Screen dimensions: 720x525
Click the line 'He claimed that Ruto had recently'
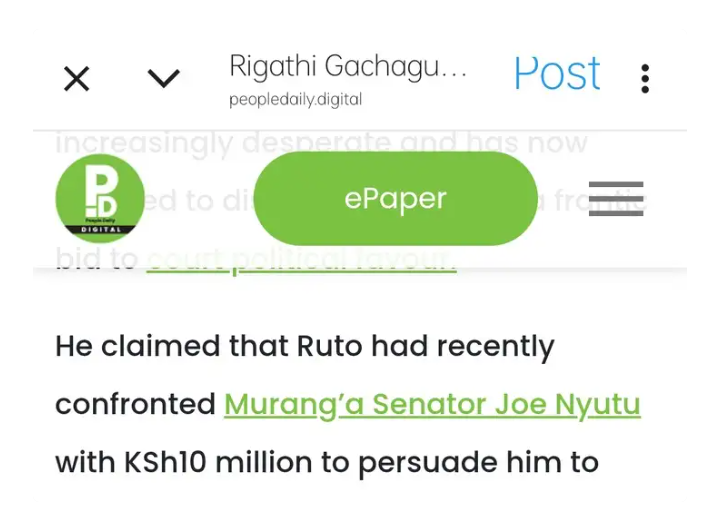click(305, 347)
